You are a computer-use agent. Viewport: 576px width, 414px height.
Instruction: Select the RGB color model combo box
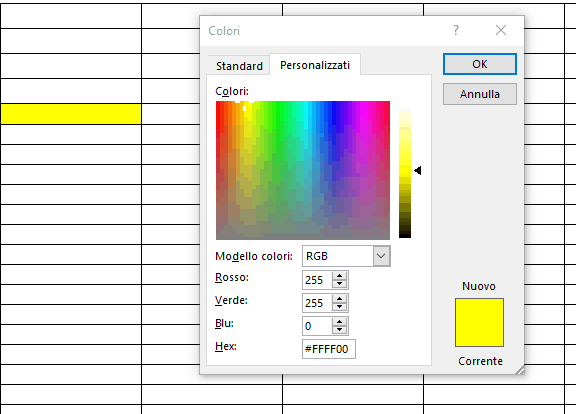pos(346,256)
